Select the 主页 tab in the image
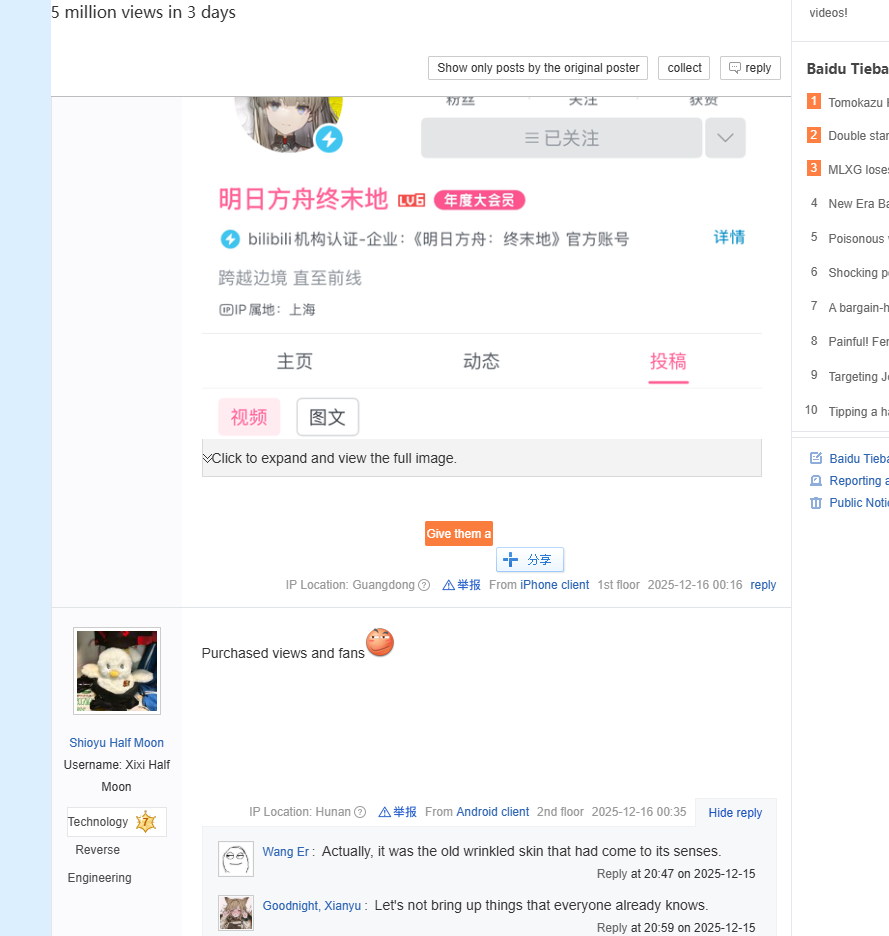Image resolution: width=889 pixels, height=936 pixels. coord(294,361)
